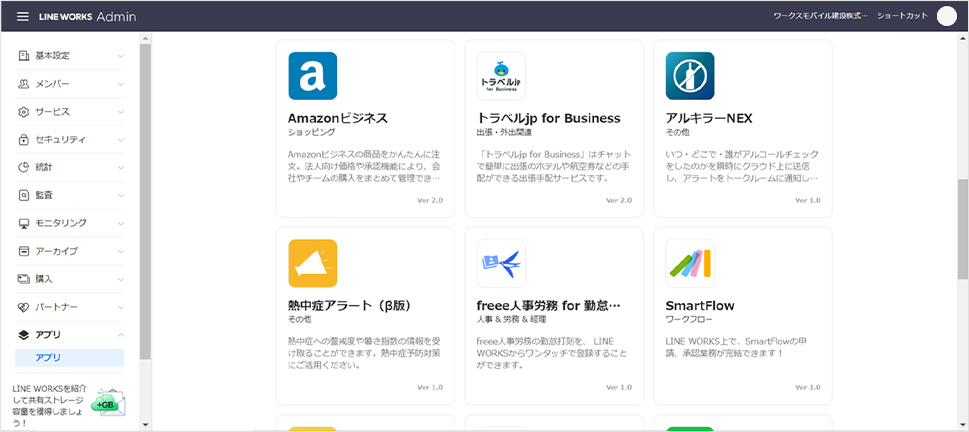Open the Amazonビジネス app title
The height and width of the screenshot is (432, 969).
click(337, 118)
